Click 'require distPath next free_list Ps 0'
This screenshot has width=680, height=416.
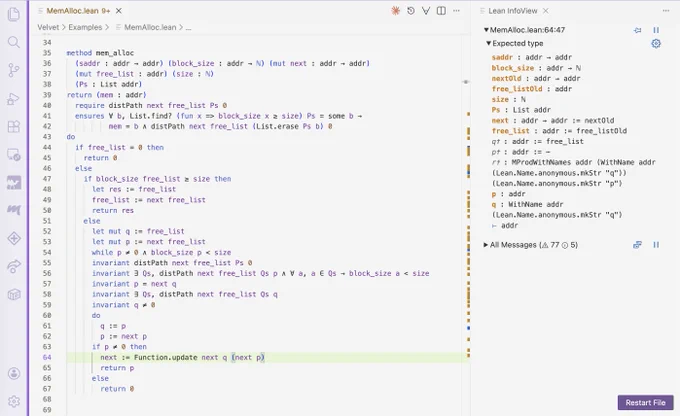[151, 105]
